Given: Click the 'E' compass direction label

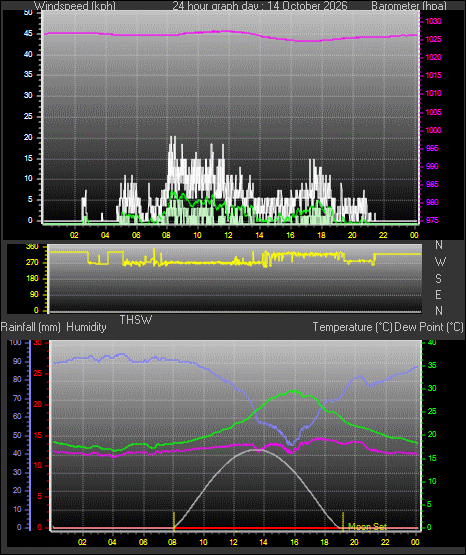Looking at the screenshot, I should pyautogui.click(x=438, y=294).
